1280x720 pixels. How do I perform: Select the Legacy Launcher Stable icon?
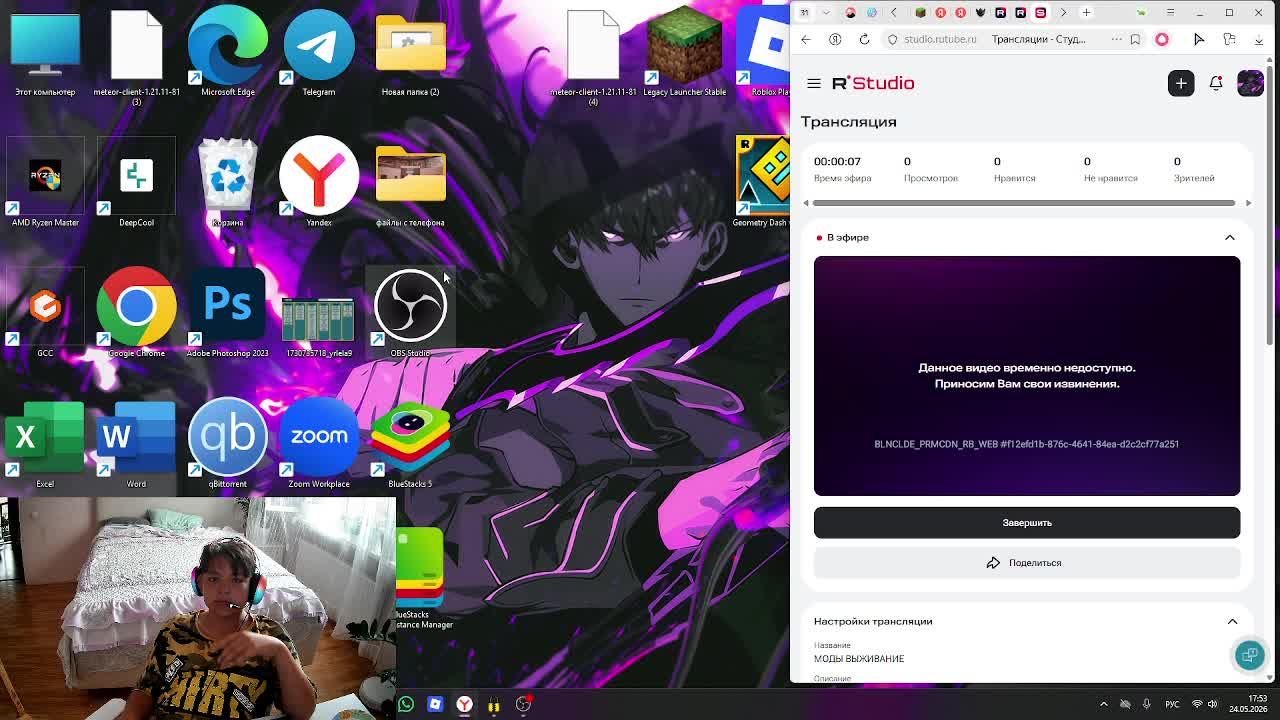[x=685, y=53]
